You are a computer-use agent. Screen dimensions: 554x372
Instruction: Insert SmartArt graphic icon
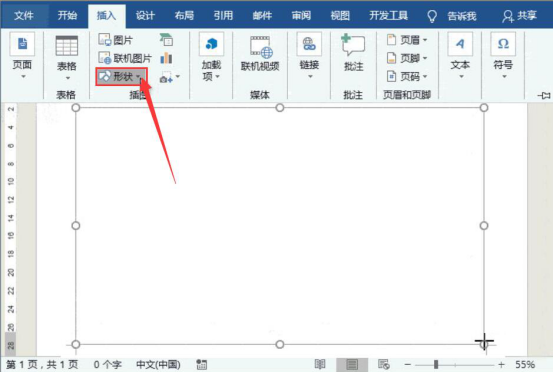point(166,40)
